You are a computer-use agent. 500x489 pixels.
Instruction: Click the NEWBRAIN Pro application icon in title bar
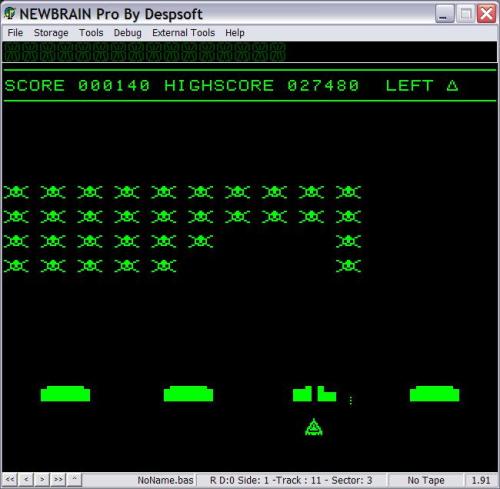[10, 14]
